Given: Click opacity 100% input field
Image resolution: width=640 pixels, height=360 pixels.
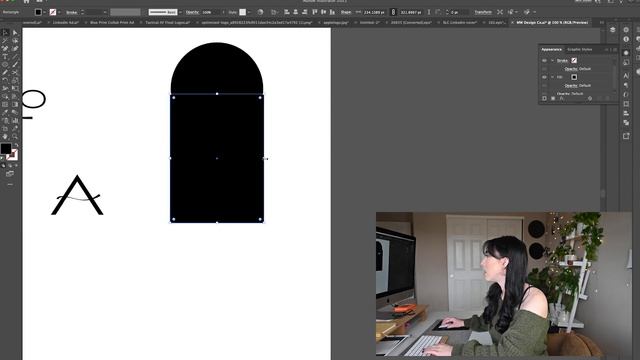Looking at the screenshot, I should point(210,12).
